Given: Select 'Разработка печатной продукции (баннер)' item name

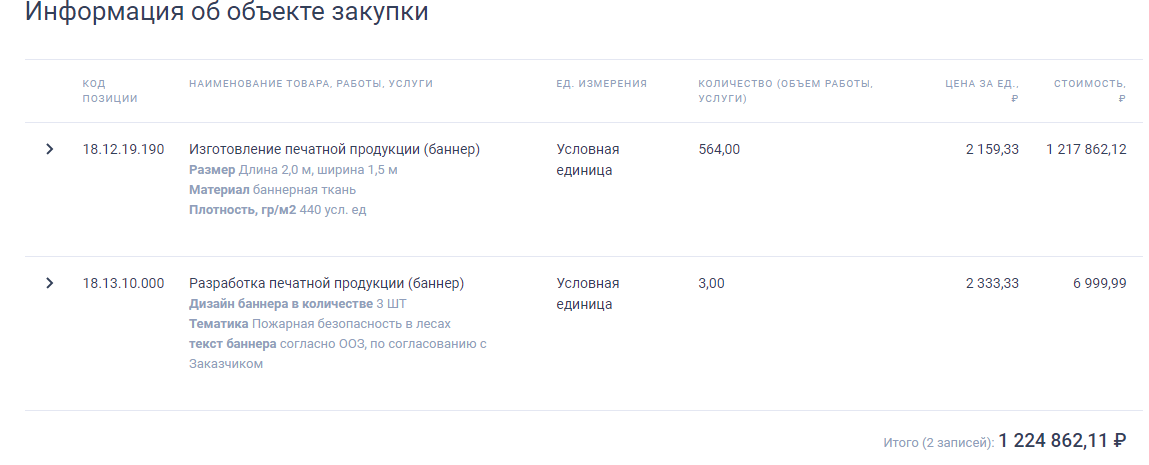Looking at the screenshot, I should [327, 283].
